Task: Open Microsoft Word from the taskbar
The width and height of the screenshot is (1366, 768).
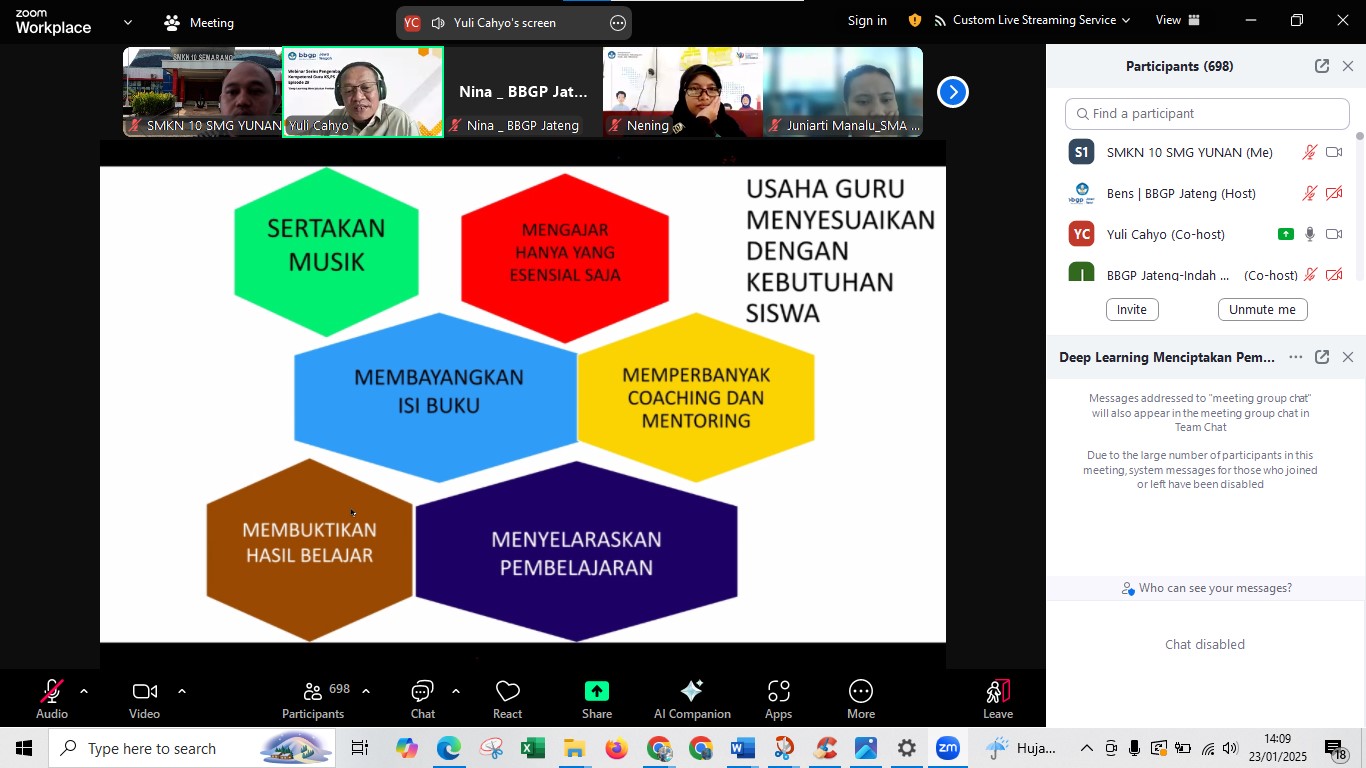Action: pyautogui.click(x=742, y=748)
